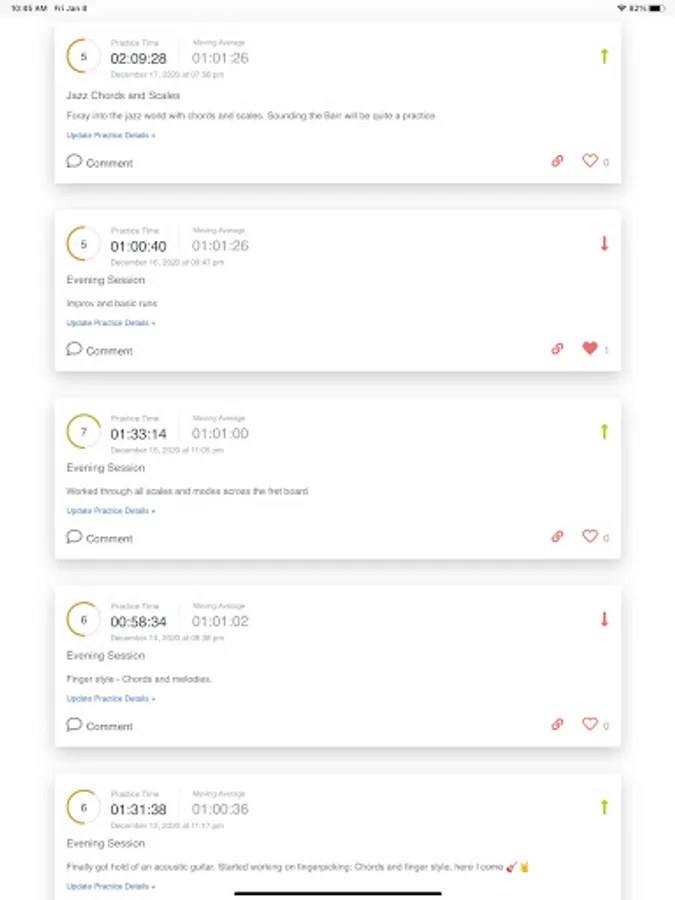675x900 pixels.
Task: Comment on the 01:00:40 practice session
Action: [99, 350]
